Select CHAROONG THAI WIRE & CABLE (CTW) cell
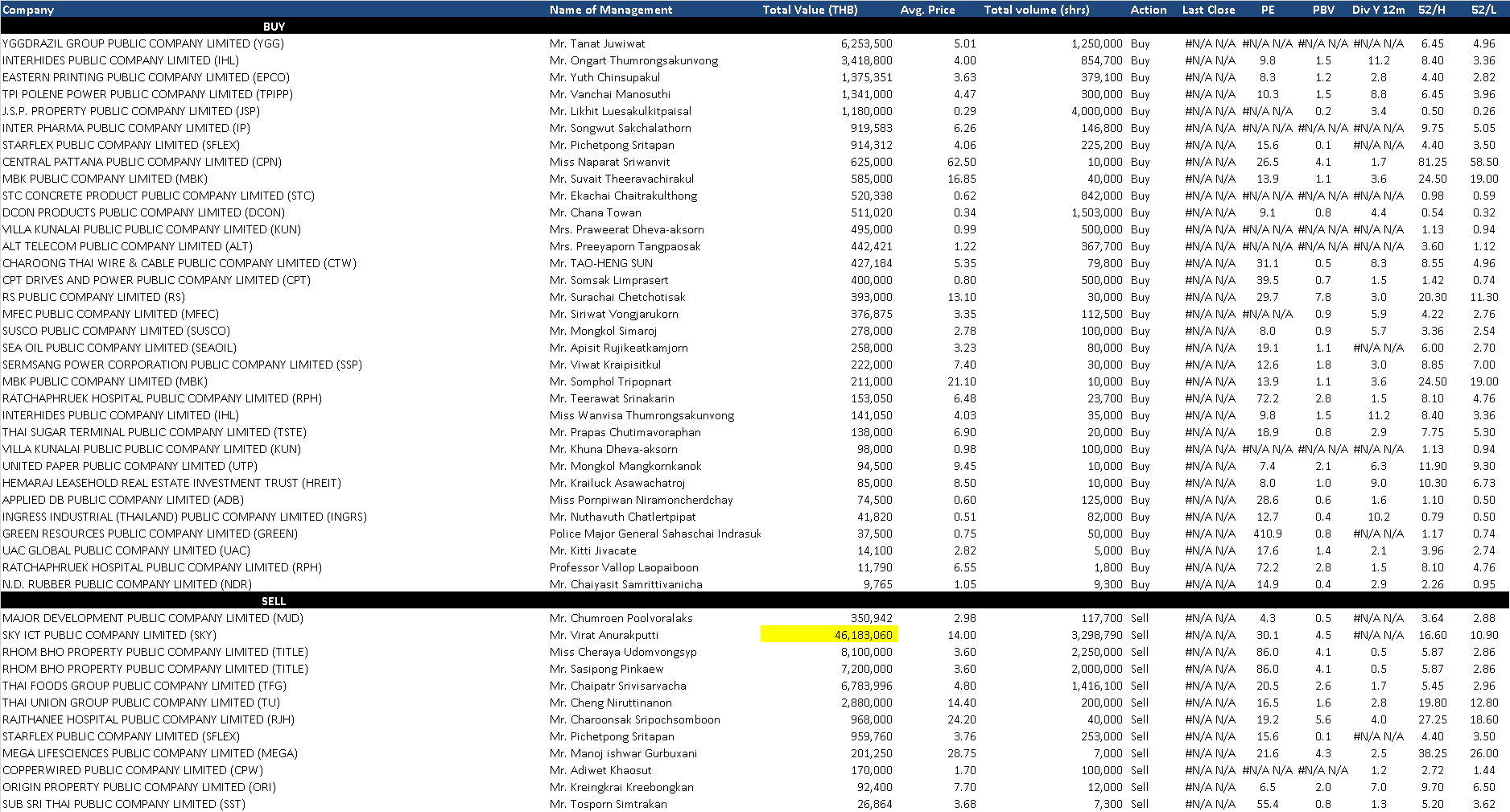Viewport: 1510px width, 812px height. coord(179,263)
